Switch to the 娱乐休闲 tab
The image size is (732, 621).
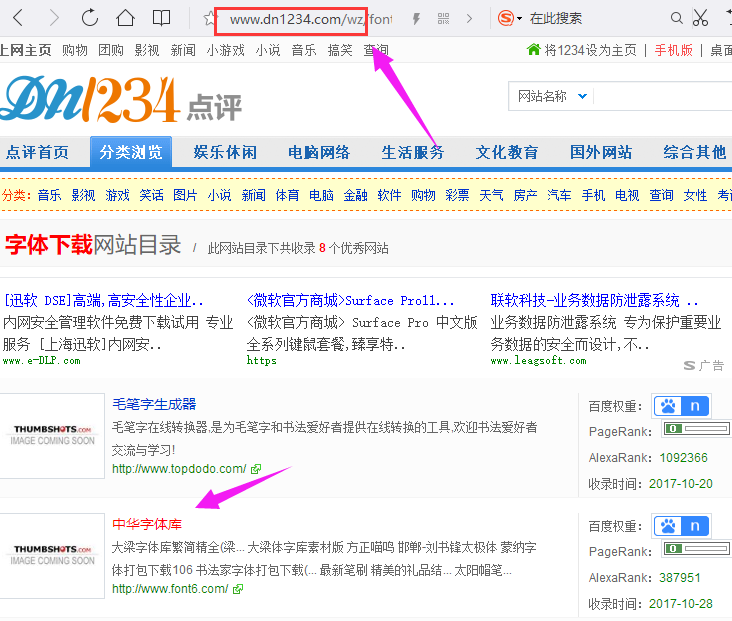pos(225,152)
